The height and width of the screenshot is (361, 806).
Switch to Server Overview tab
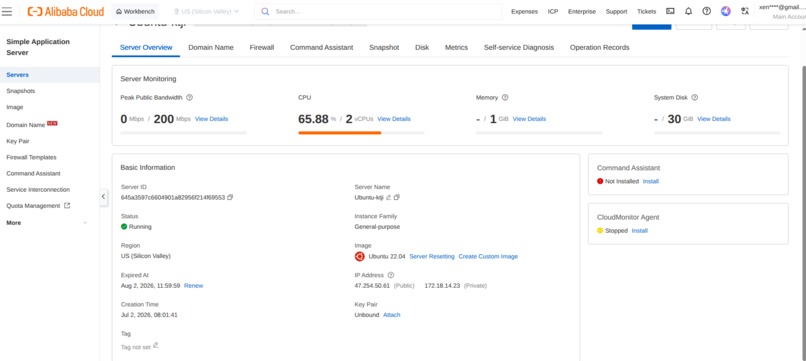[x=146, y=47]
